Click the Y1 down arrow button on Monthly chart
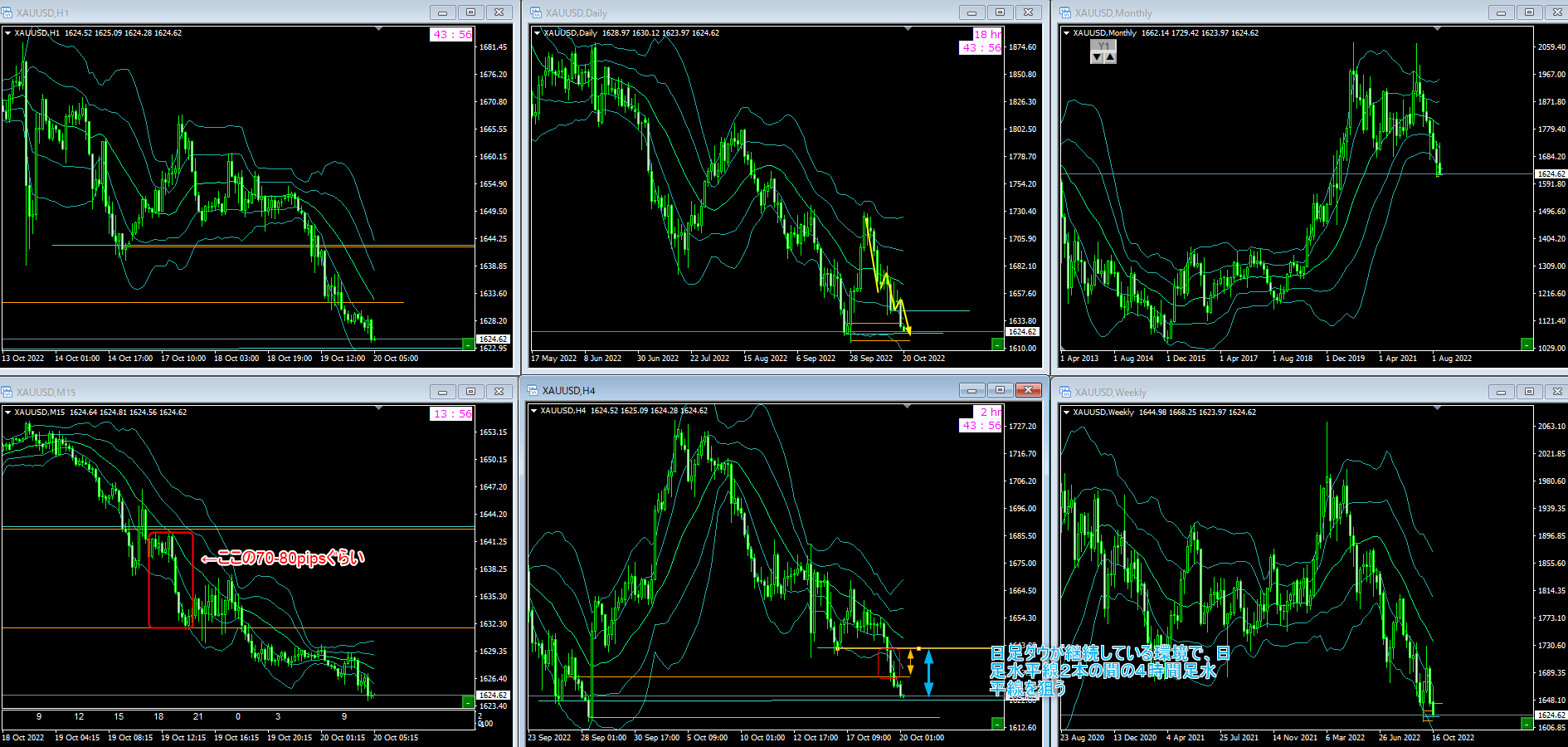This screenshot has height=747, width=1568. pyautogui.click(x=1097, y=57)
